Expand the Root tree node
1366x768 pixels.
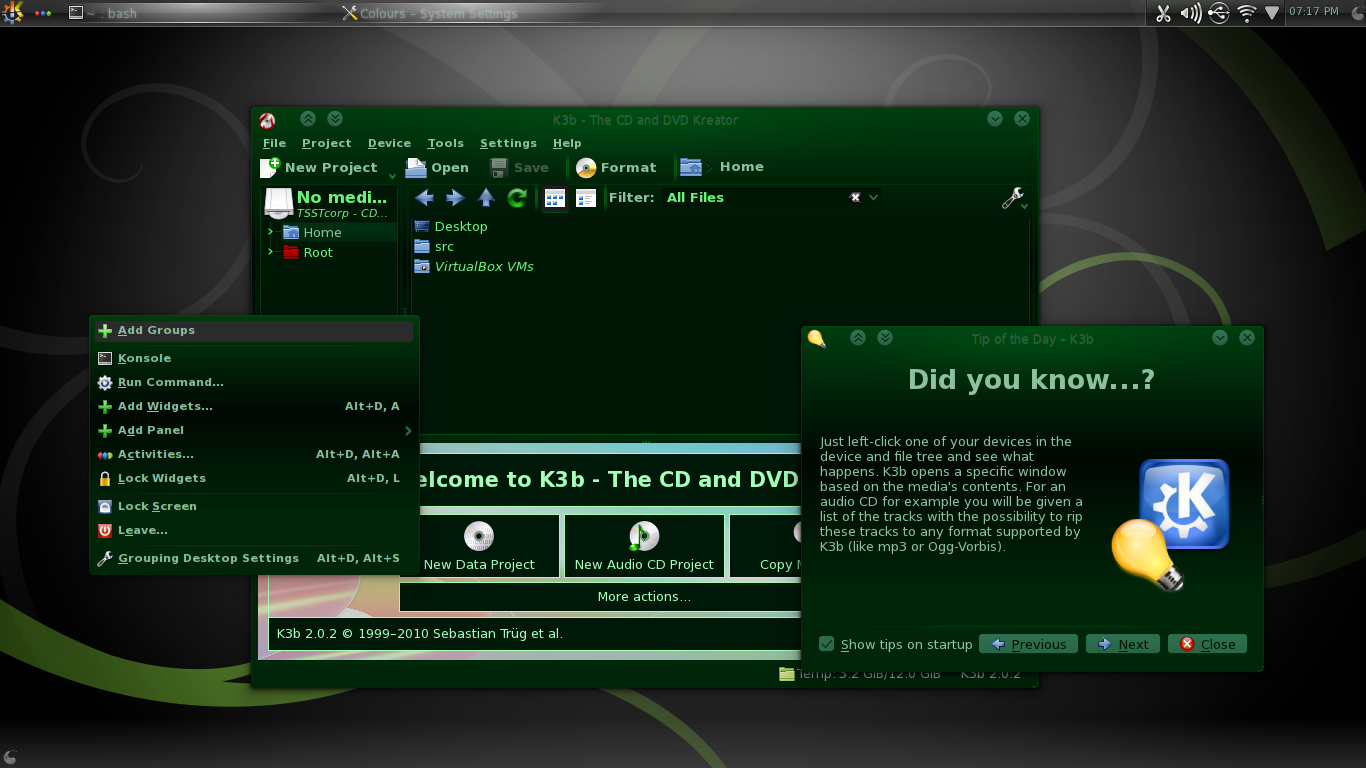pos(270,252)
